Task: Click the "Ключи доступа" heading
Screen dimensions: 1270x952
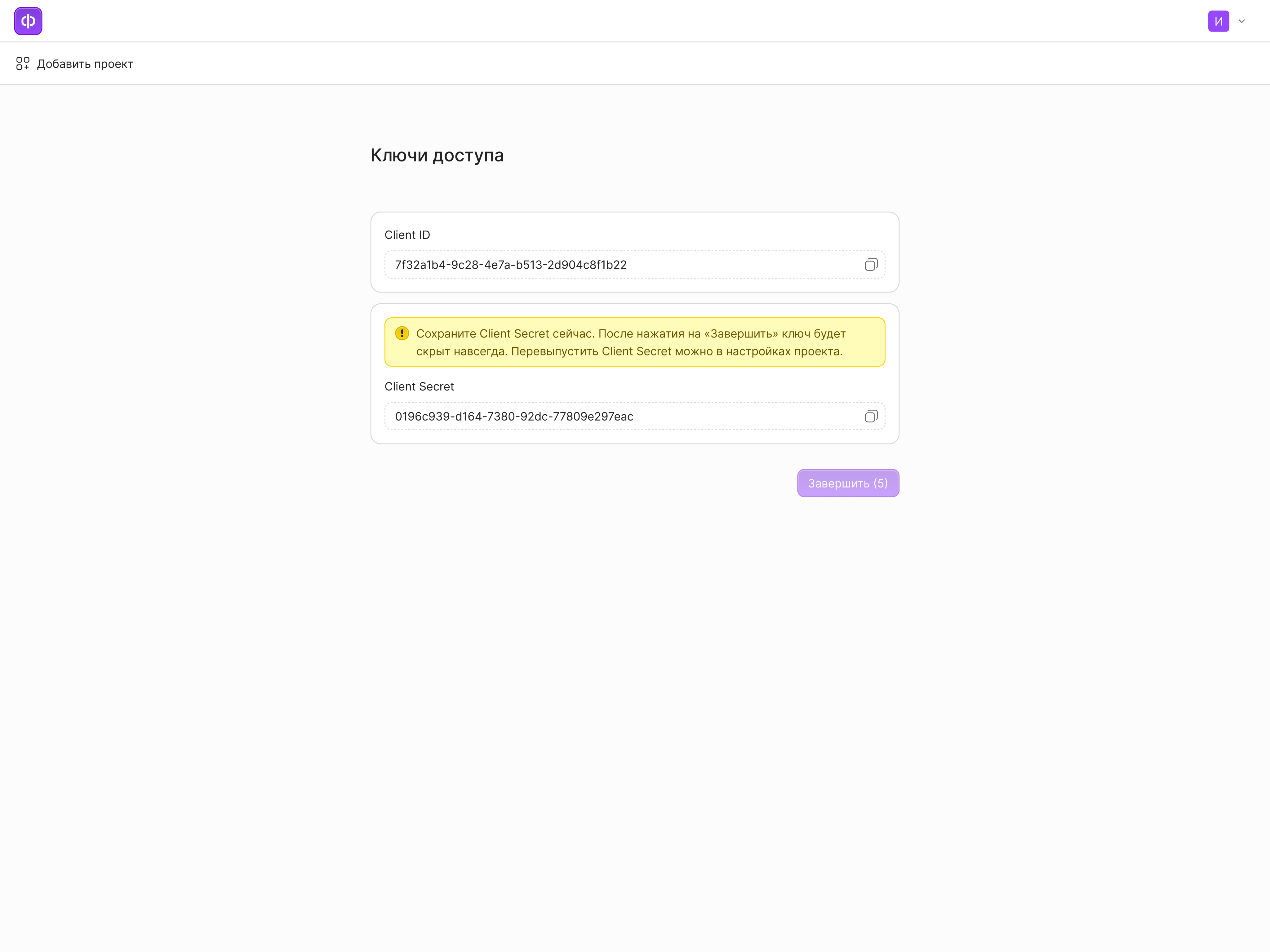Action: coord(437,155)
